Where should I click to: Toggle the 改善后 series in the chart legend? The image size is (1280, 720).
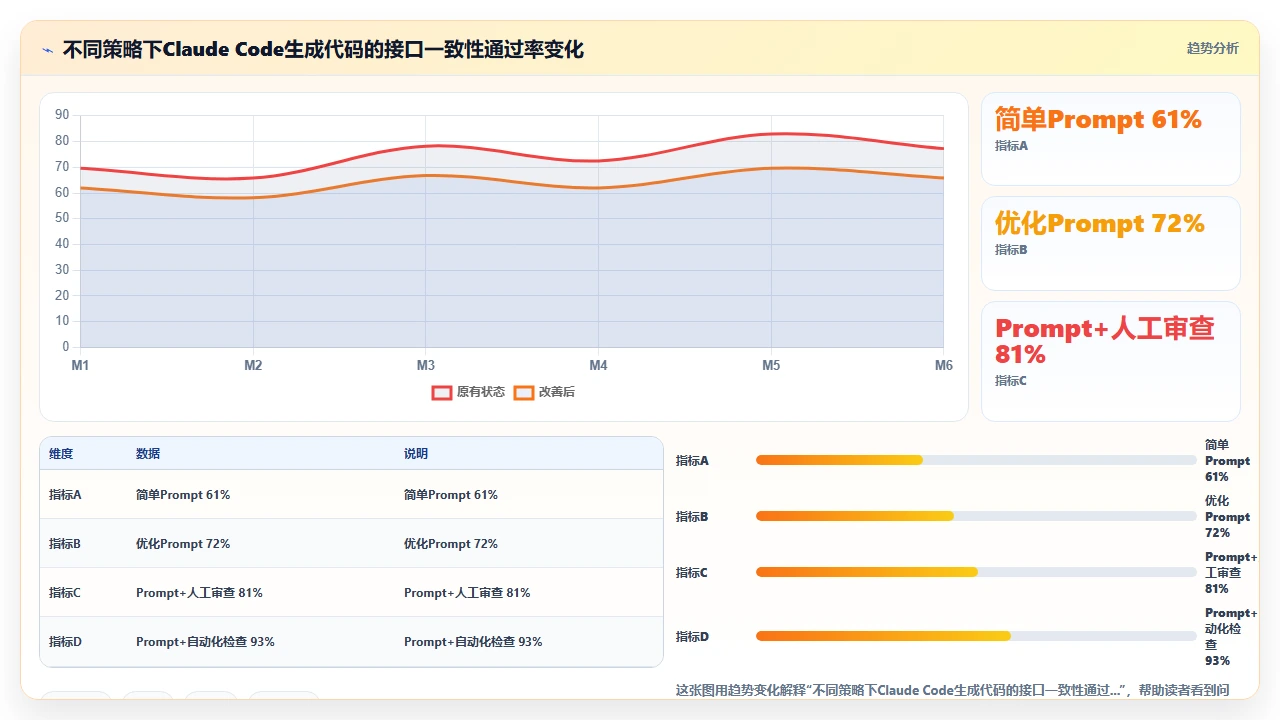(544, 392)
